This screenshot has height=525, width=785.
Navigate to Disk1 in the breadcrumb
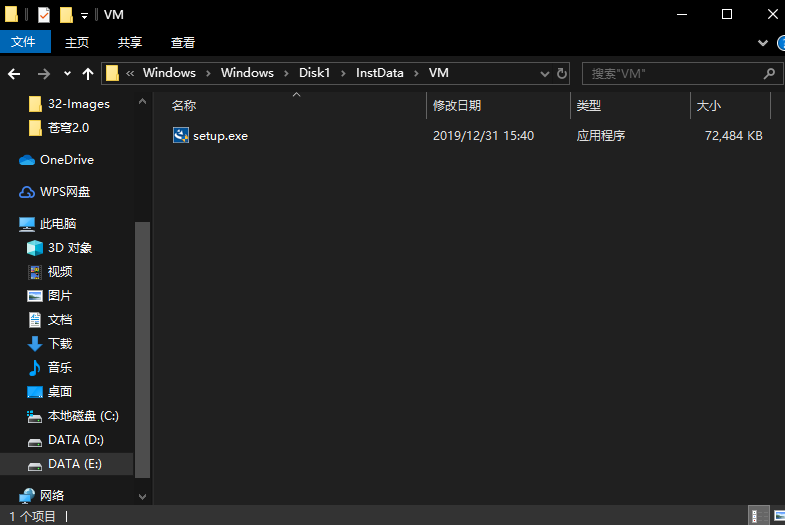click(314, 73)
